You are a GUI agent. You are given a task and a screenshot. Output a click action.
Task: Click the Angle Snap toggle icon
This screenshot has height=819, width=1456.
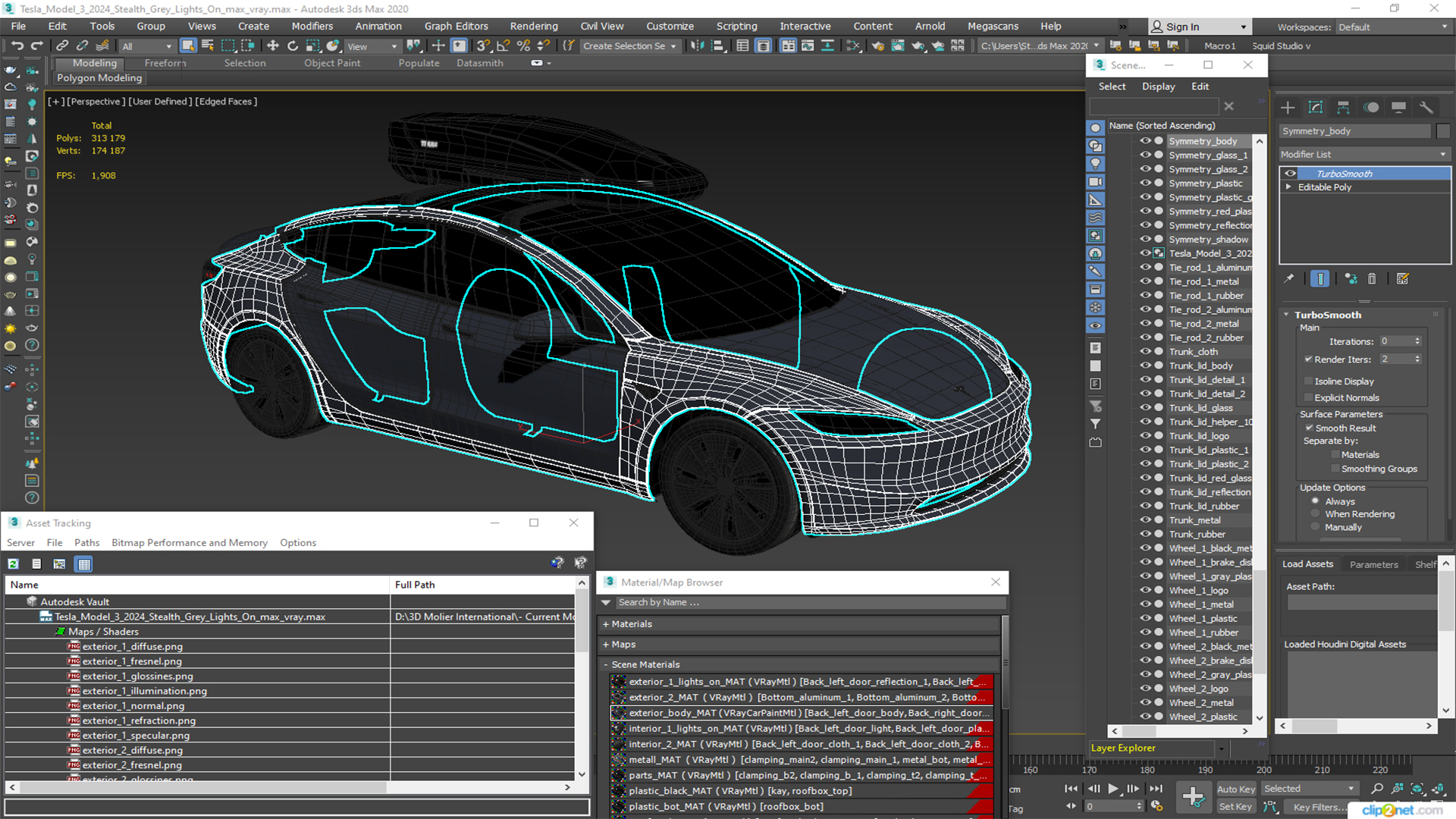pyautogui.click(x=503, y=45)
